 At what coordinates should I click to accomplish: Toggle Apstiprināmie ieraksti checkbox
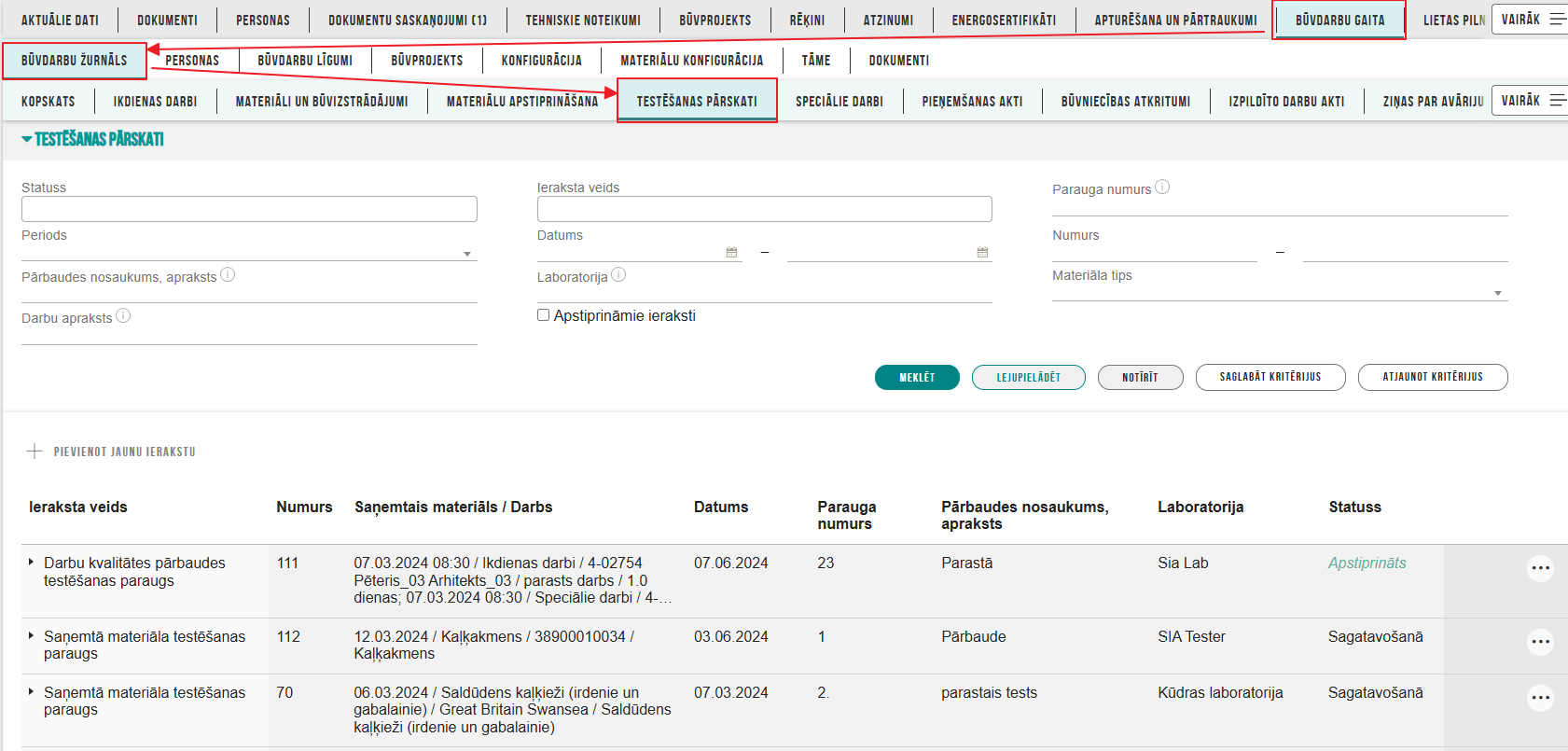point(543,315)
